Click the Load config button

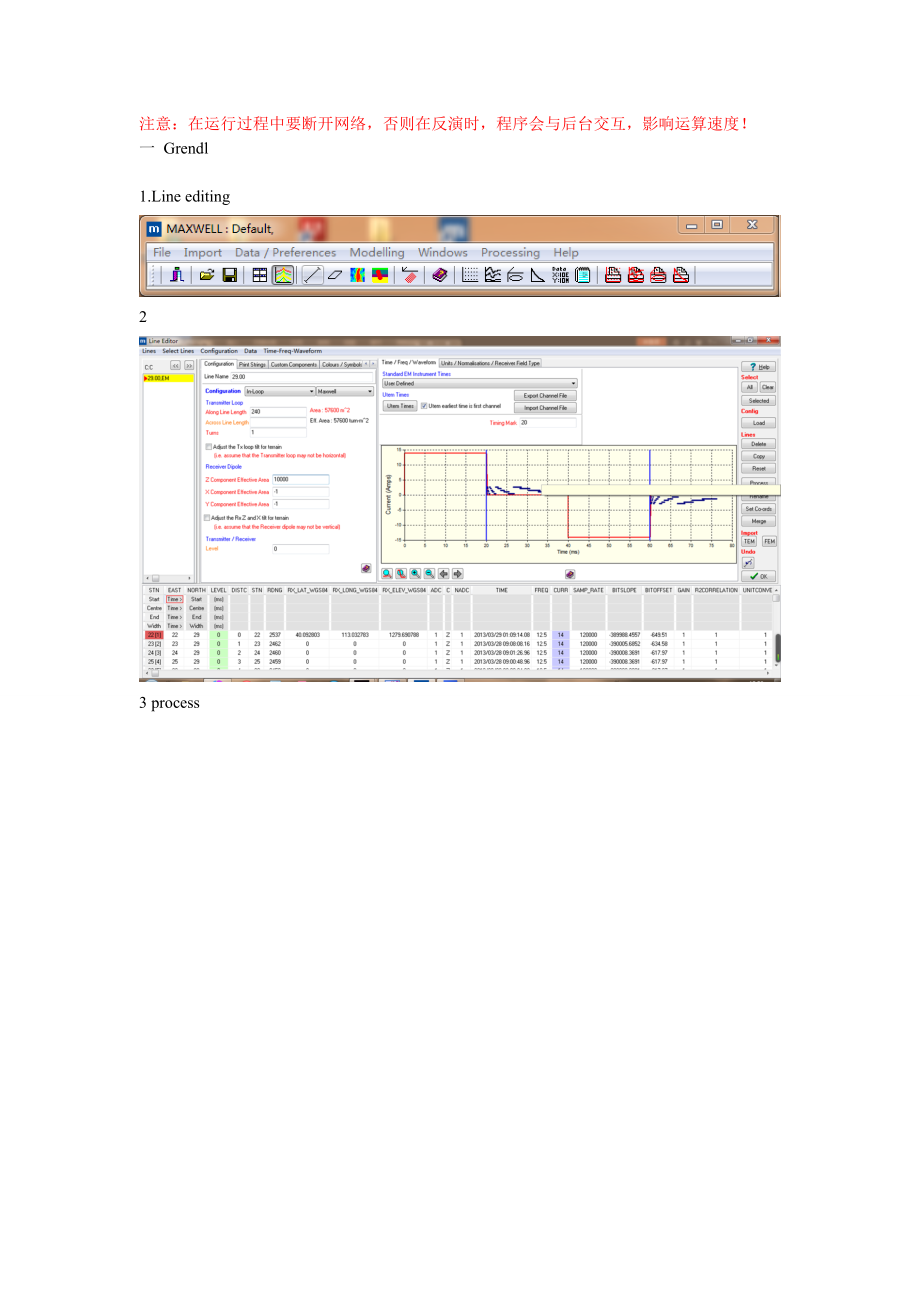click(759, 423)
